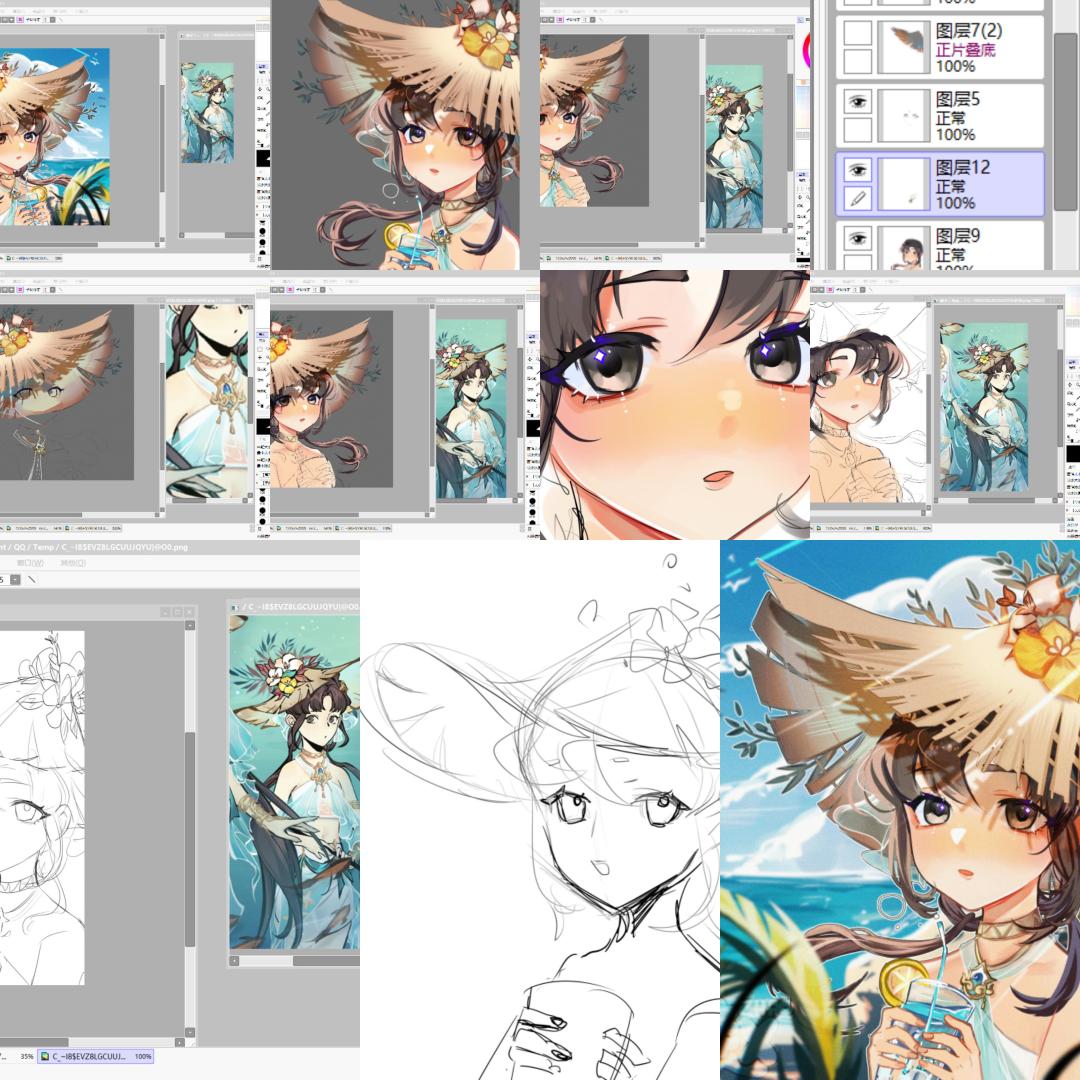This screenshot has height=1080, width=1080.
Task: Click the pencil icon on 图层12
Action: click(857, 199)
